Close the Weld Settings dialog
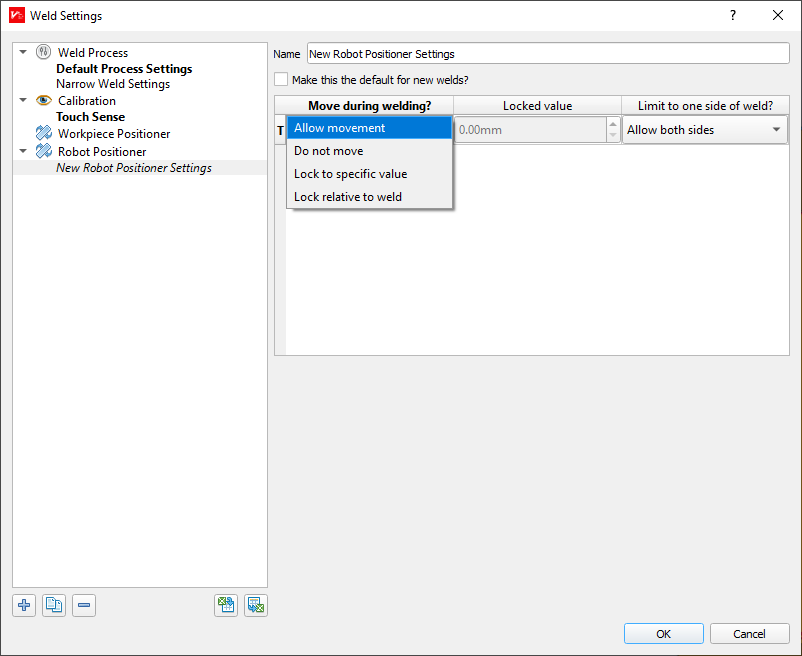The height and width of the screenshot is (656, 802). coord(778,15)
